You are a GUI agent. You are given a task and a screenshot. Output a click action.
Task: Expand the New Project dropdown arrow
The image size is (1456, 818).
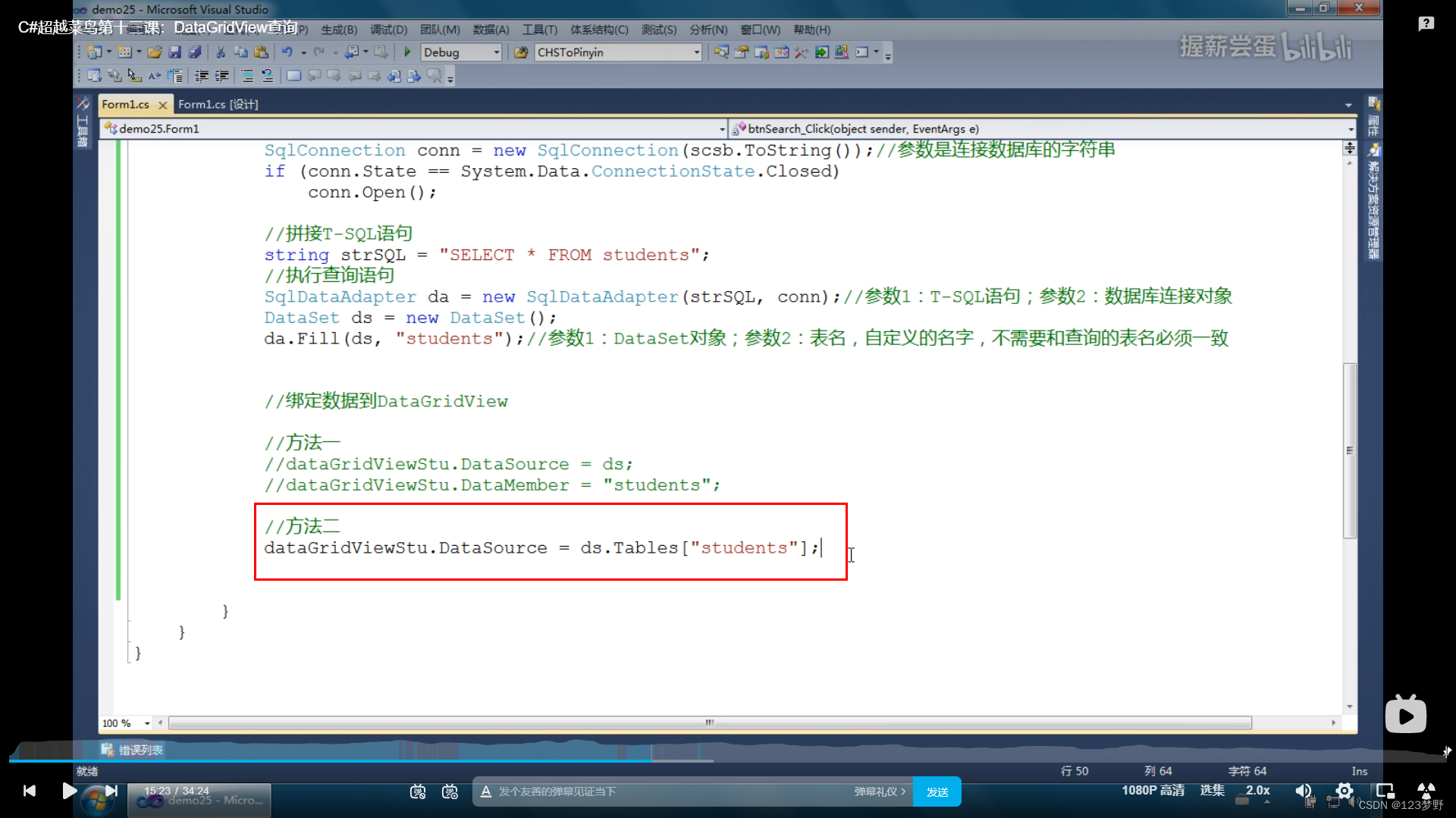tap(108, 52)
